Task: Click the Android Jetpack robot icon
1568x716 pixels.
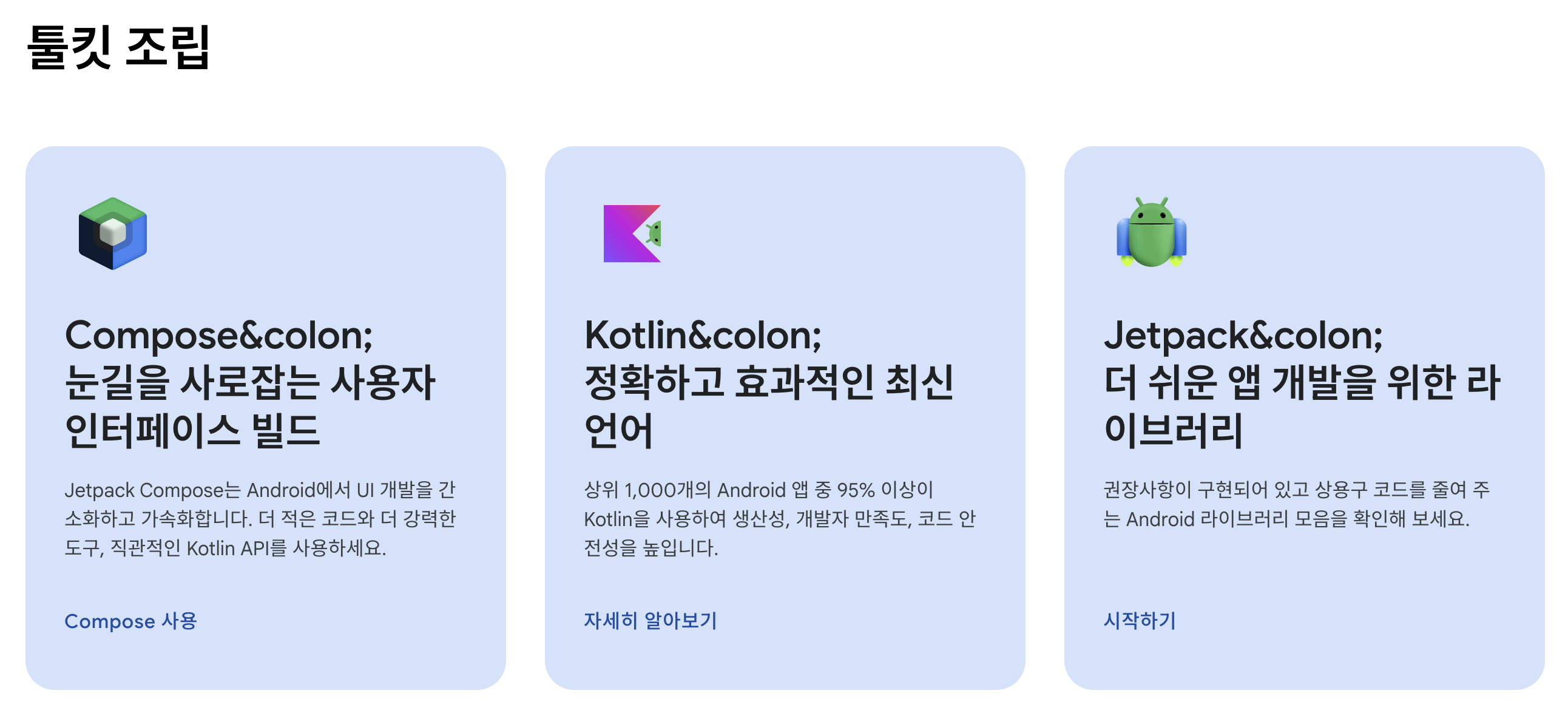Action: [1151, 232]
